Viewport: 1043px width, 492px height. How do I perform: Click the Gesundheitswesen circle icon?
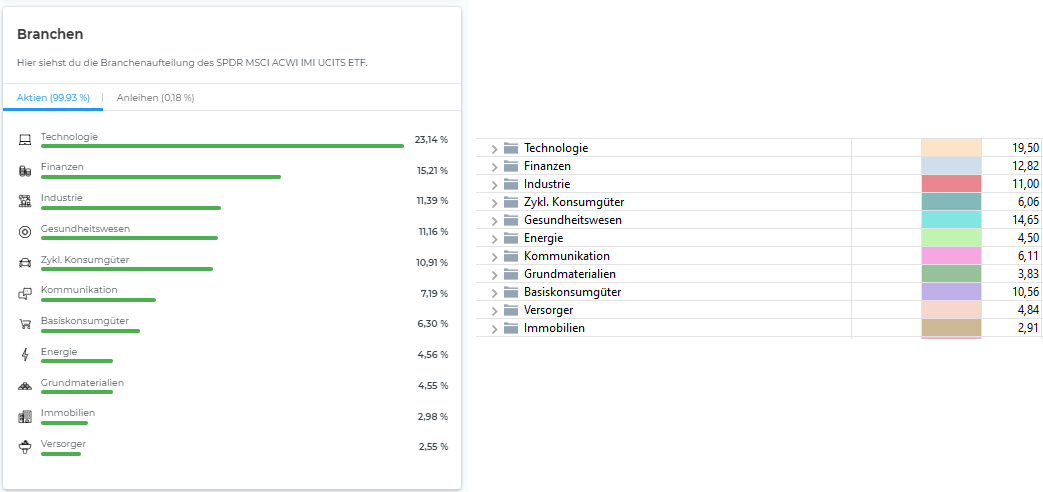pos(25,232)
